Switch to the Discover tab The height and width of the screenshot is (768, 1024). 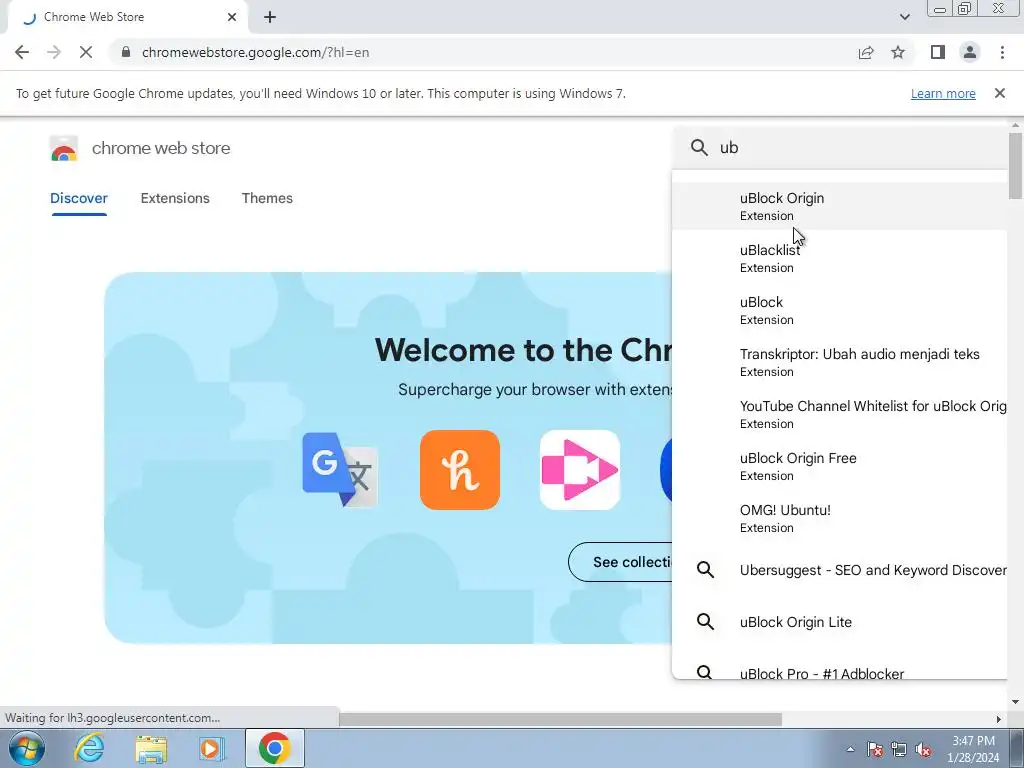(x=78, y=198)
